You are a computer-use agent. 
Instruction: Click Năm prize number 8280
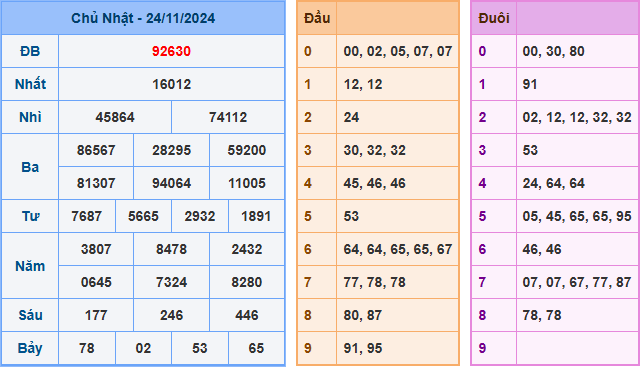247,282
